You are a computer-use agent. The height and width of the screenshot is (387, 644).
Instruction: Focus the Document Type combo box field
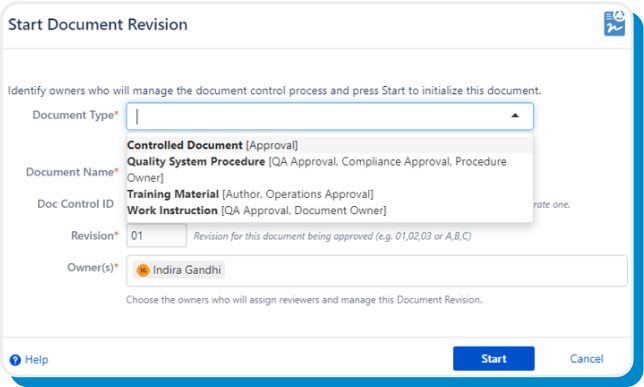[330, 116]
